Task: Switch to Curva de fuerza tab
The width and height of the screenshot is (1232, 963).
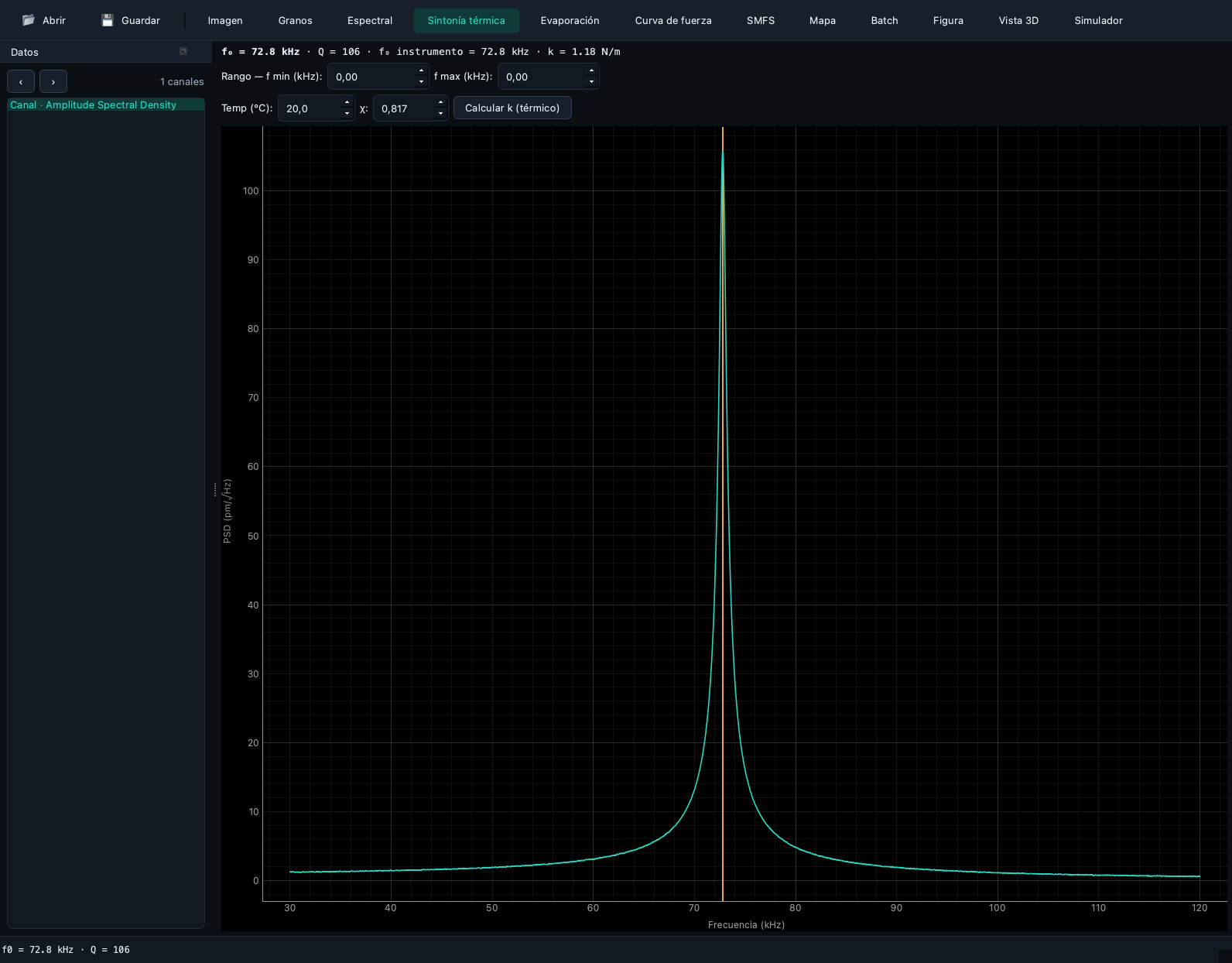Action: (x=673, y=20)
